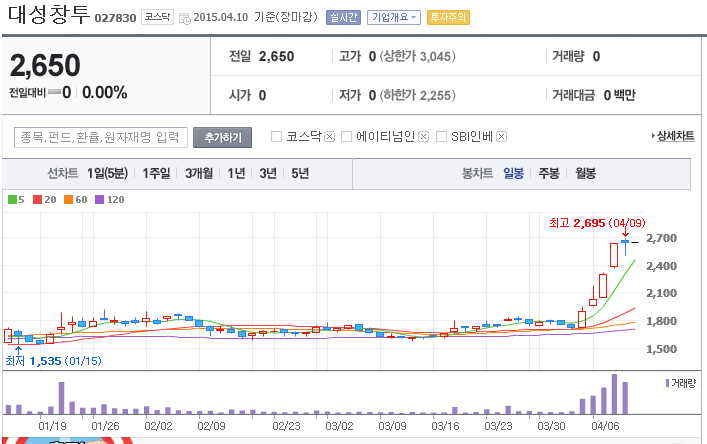Viewport: 707px width, 444px height.
Task: Click the 상한가 3,045 value
Action: 418,56
